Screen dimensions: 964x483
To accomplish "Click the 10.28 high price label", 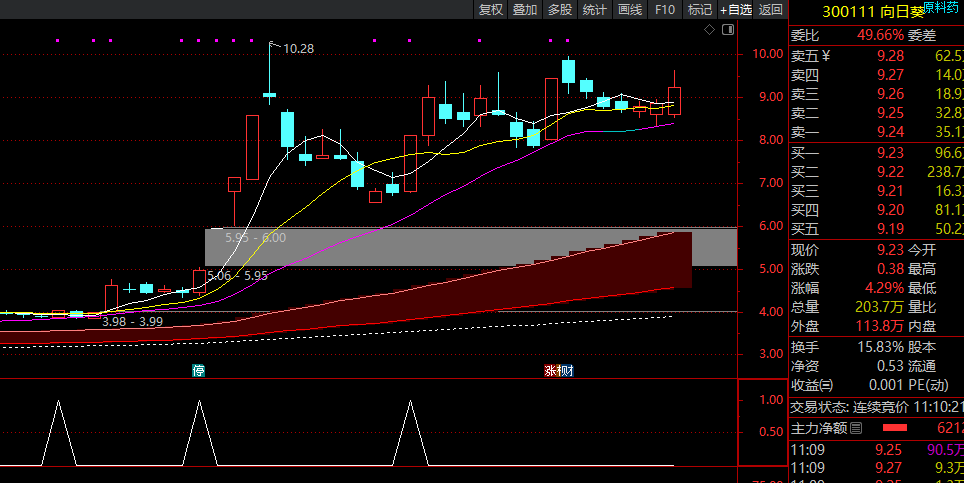I will click(299, 49).
